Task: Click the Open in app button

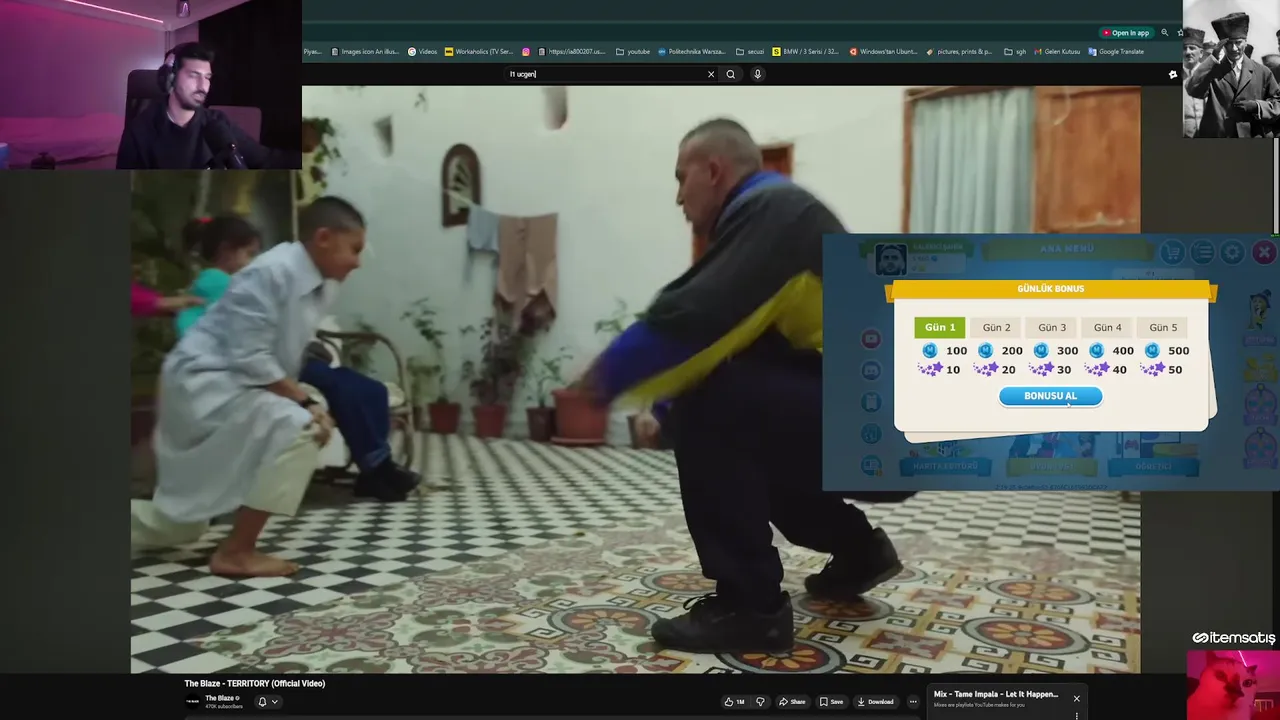Action: (1126, 33)
